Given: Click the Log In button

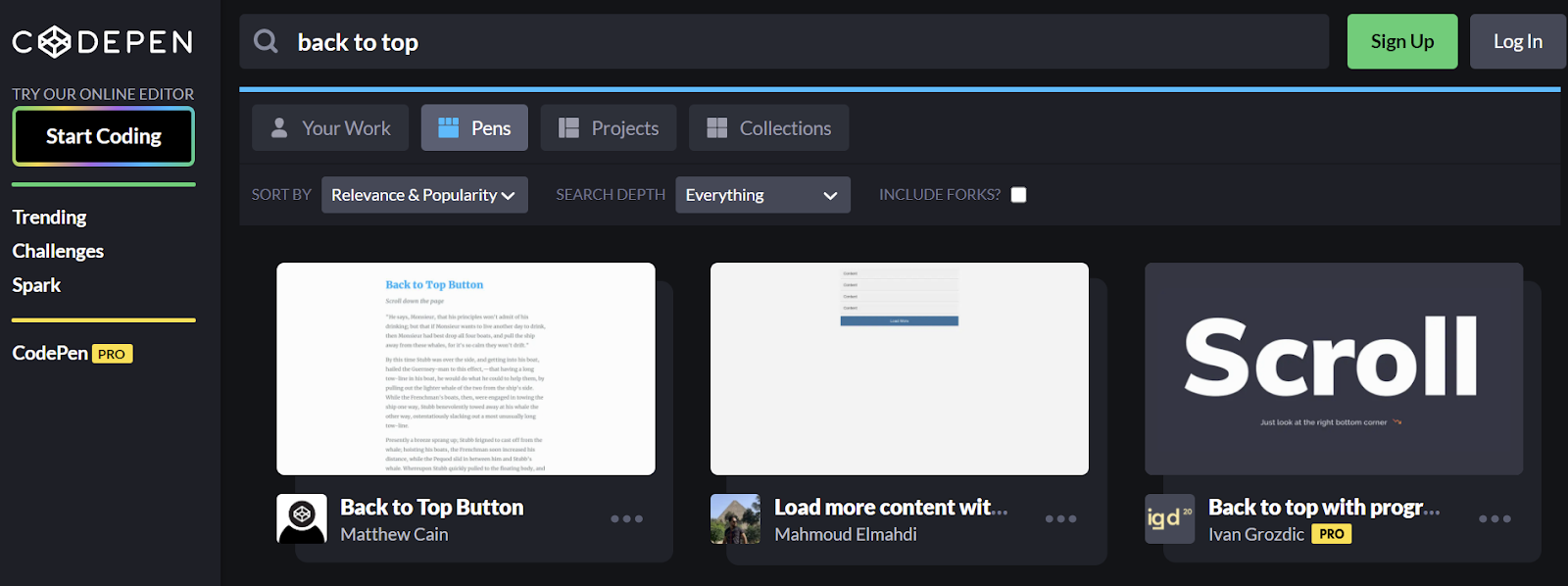Looking at the screenshot, I should [x=1517, y=41].
